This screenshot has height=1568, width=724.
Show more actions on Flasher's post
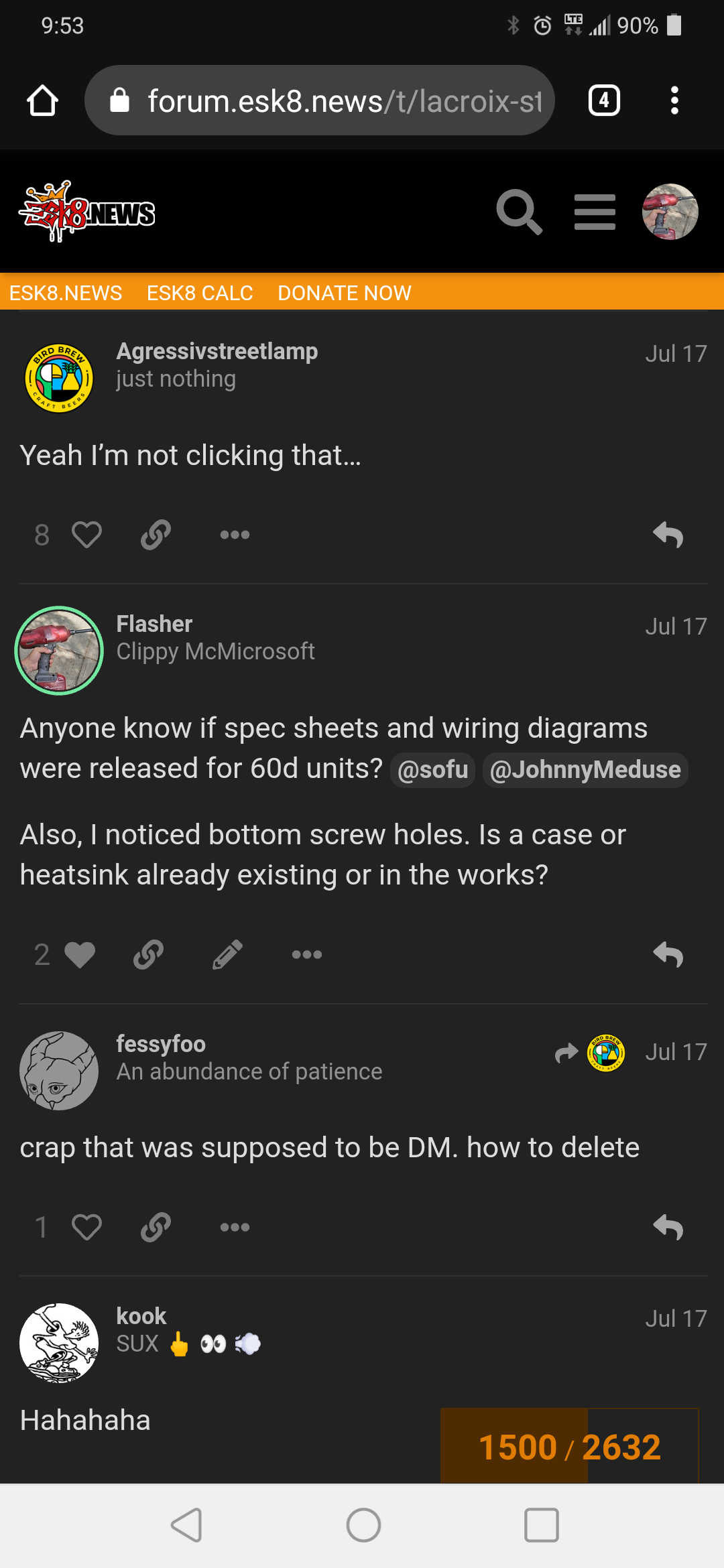pyautogui.click(x=307, y=955)
